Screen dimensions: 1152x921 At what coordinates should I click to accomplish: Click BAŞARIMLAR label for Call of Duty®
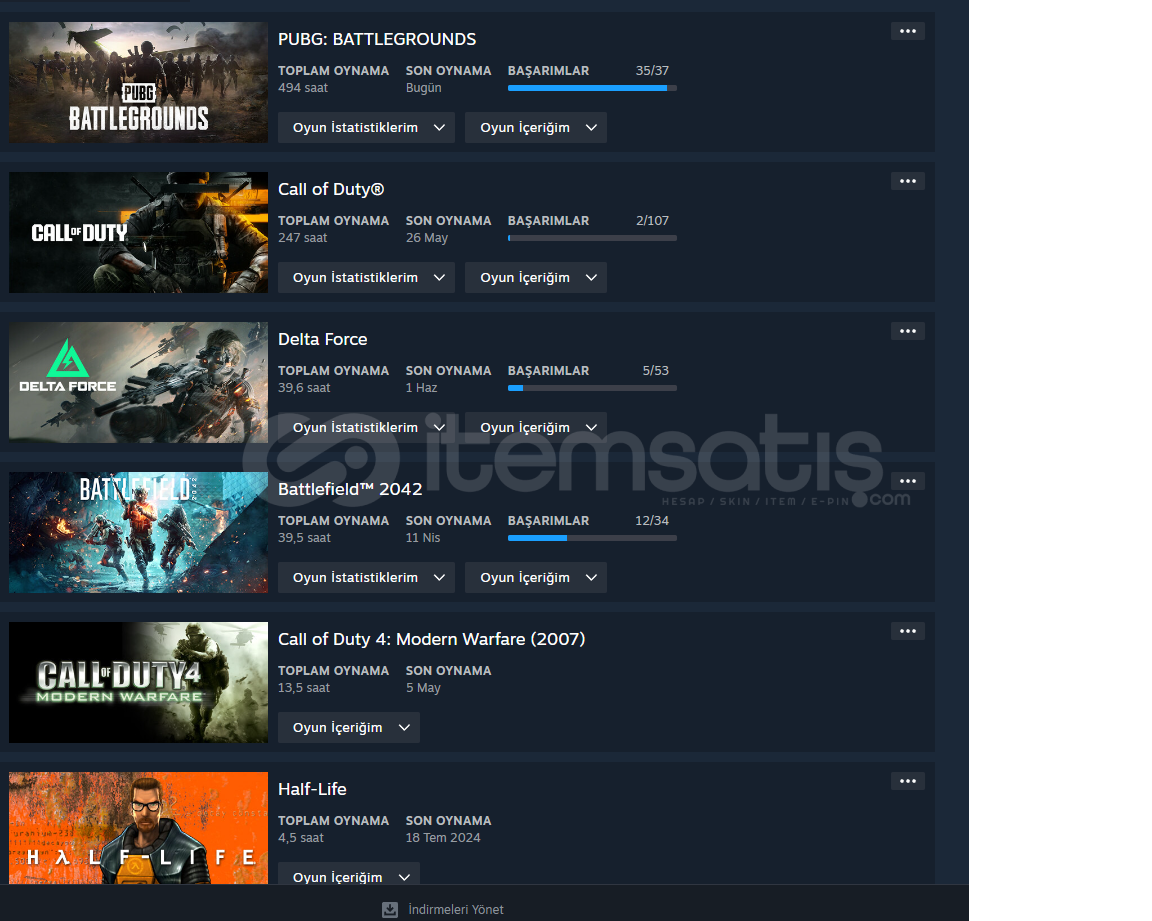pos(548,220)
